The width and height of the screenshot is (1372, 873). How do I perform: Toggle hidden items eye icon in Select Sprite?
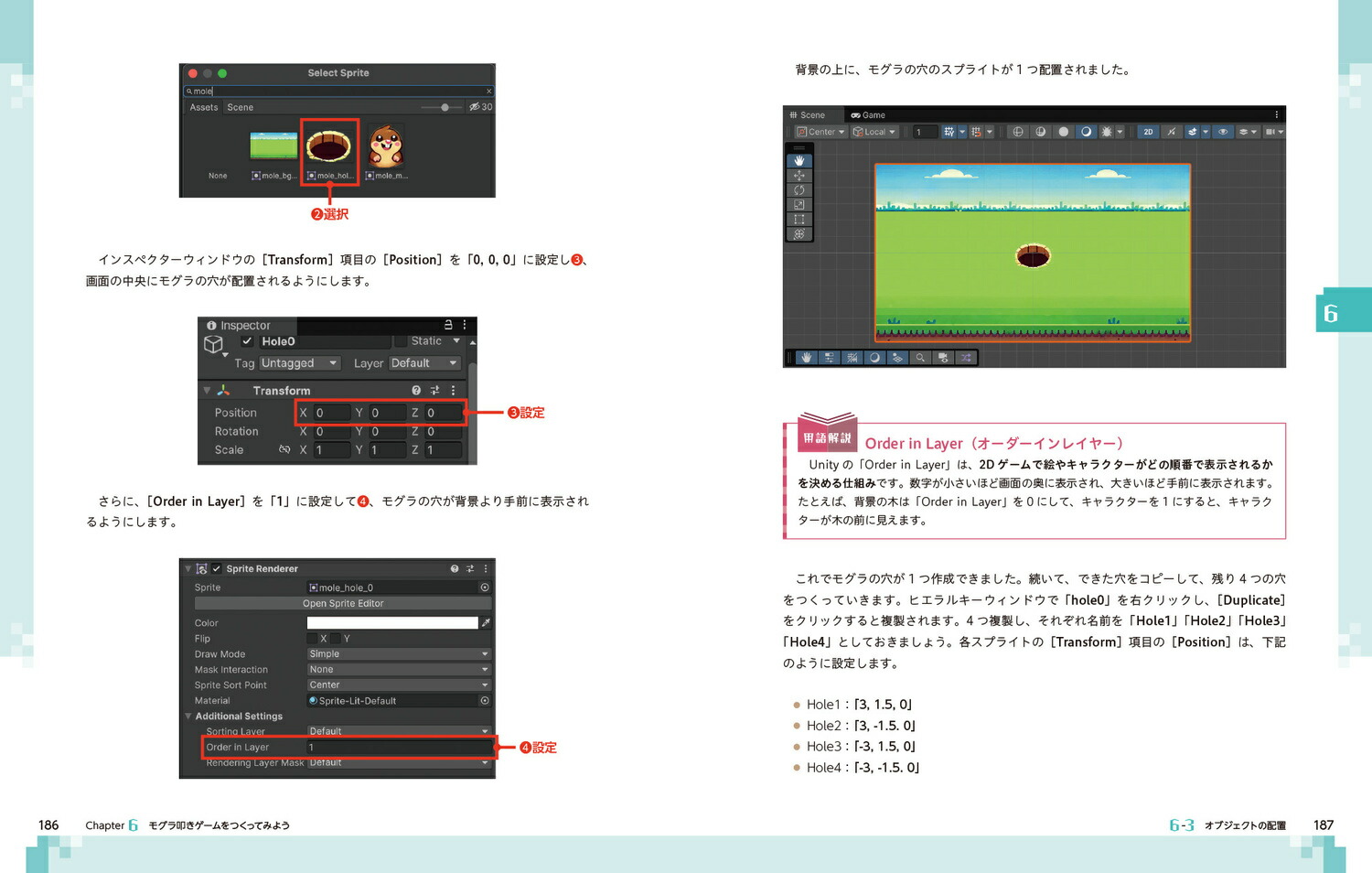click(x=480, y=107)
